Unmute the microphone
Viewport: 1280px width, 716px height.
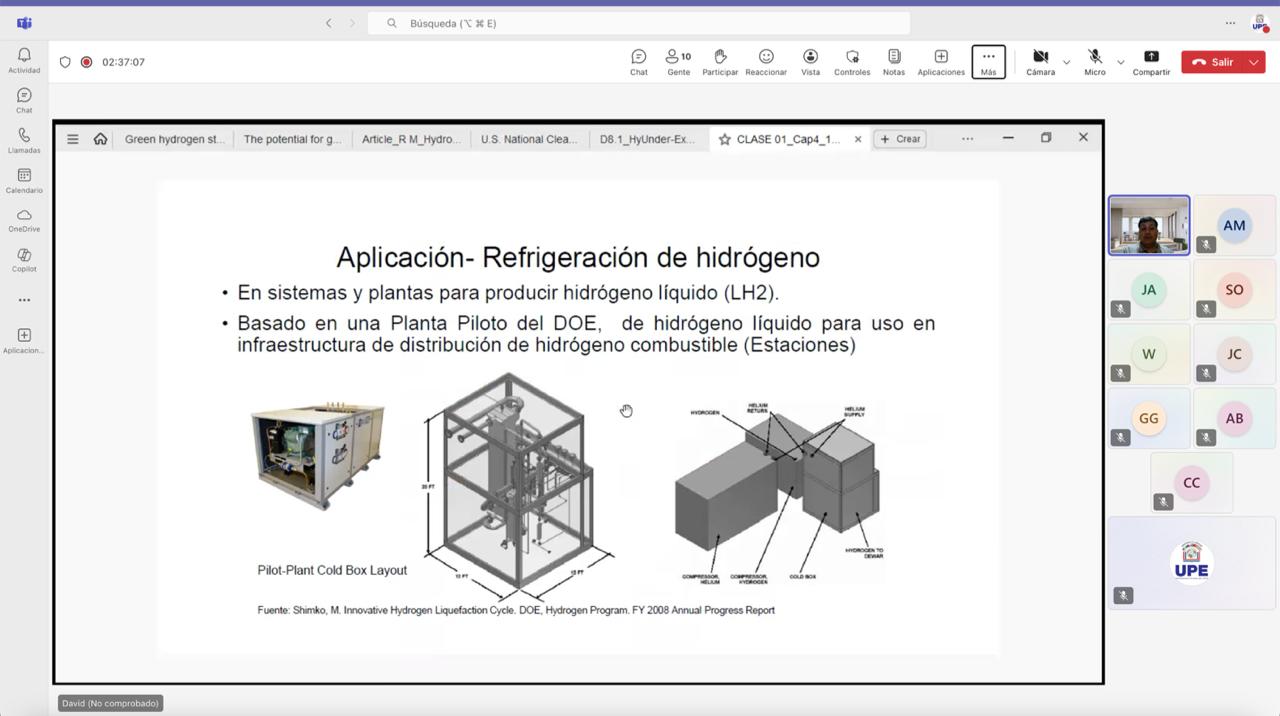1094,61
